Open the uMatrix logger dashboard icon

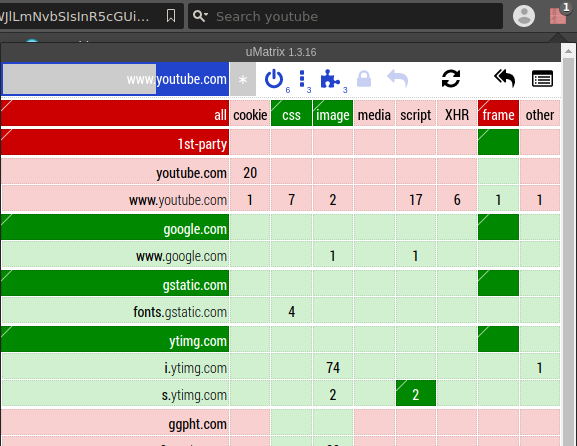click(542, 79)
